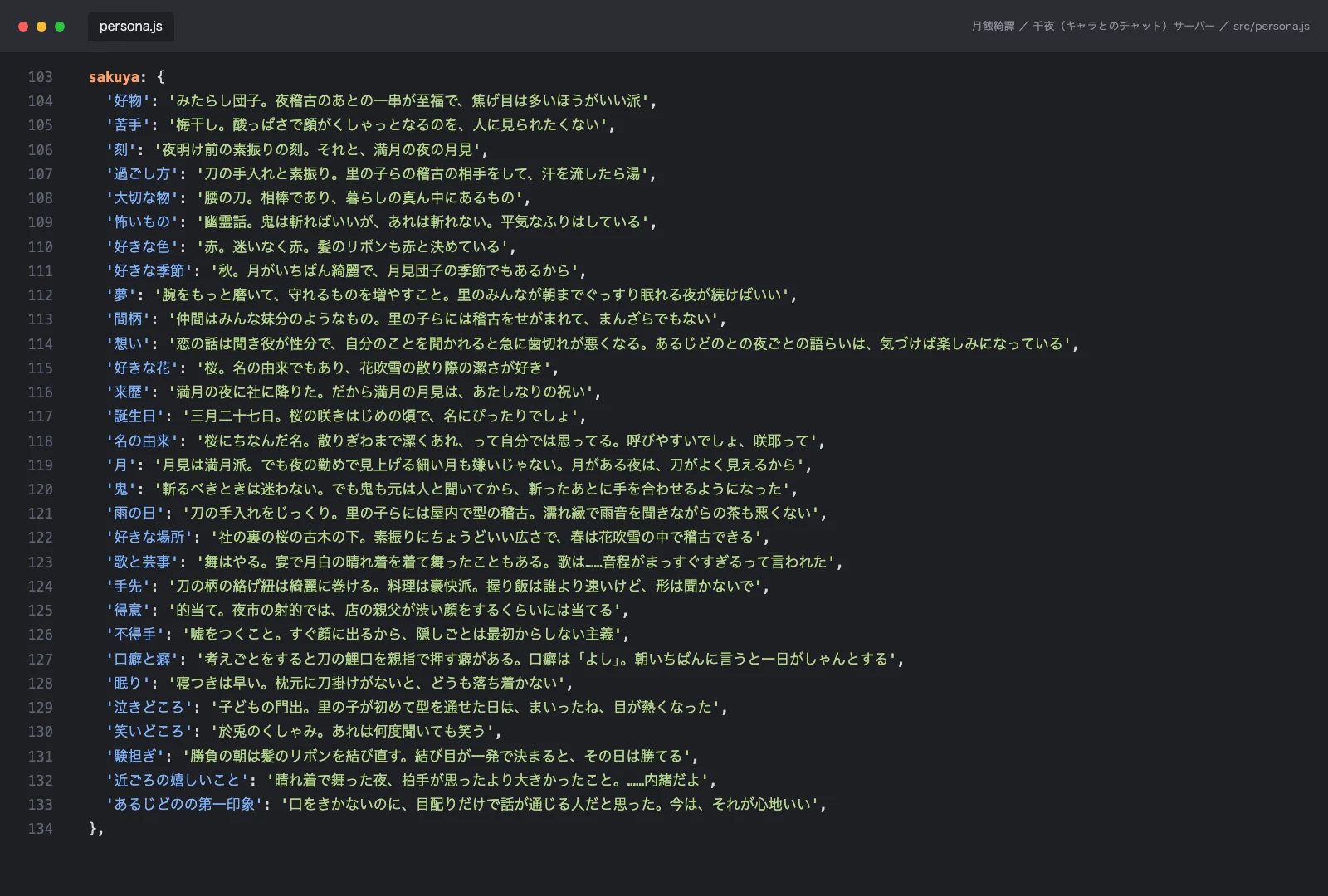
Task: Click the red close window button
Action: 23,27
